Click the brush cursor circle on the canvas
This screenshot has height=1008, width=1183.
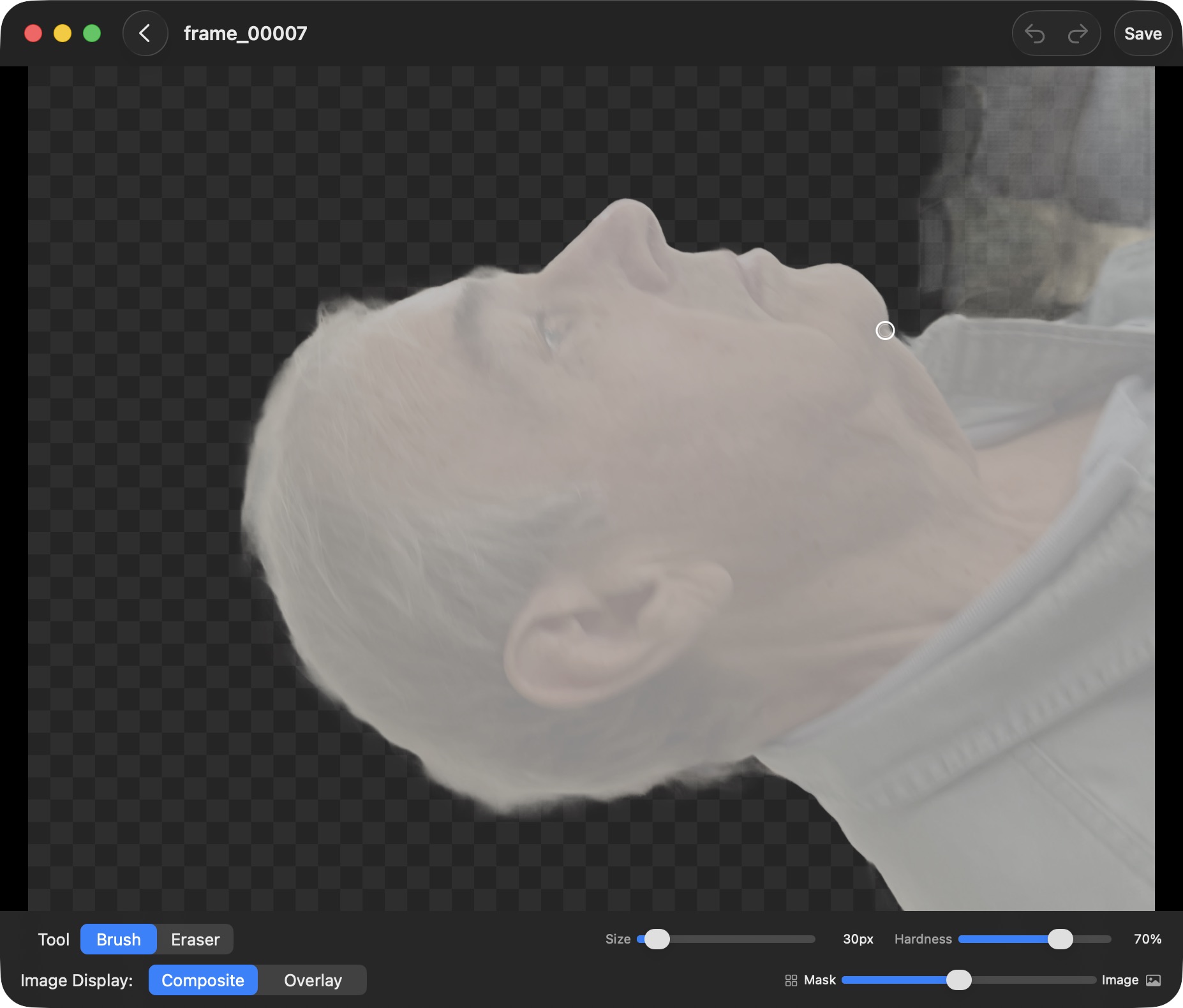[x=885, y=330]
